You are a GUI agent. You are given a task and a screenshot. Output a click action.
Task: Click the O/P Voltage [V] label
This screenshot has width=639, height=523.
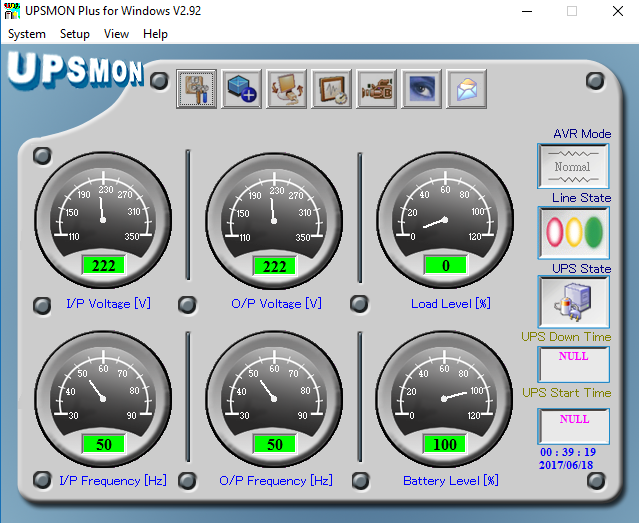click(276, 304)
